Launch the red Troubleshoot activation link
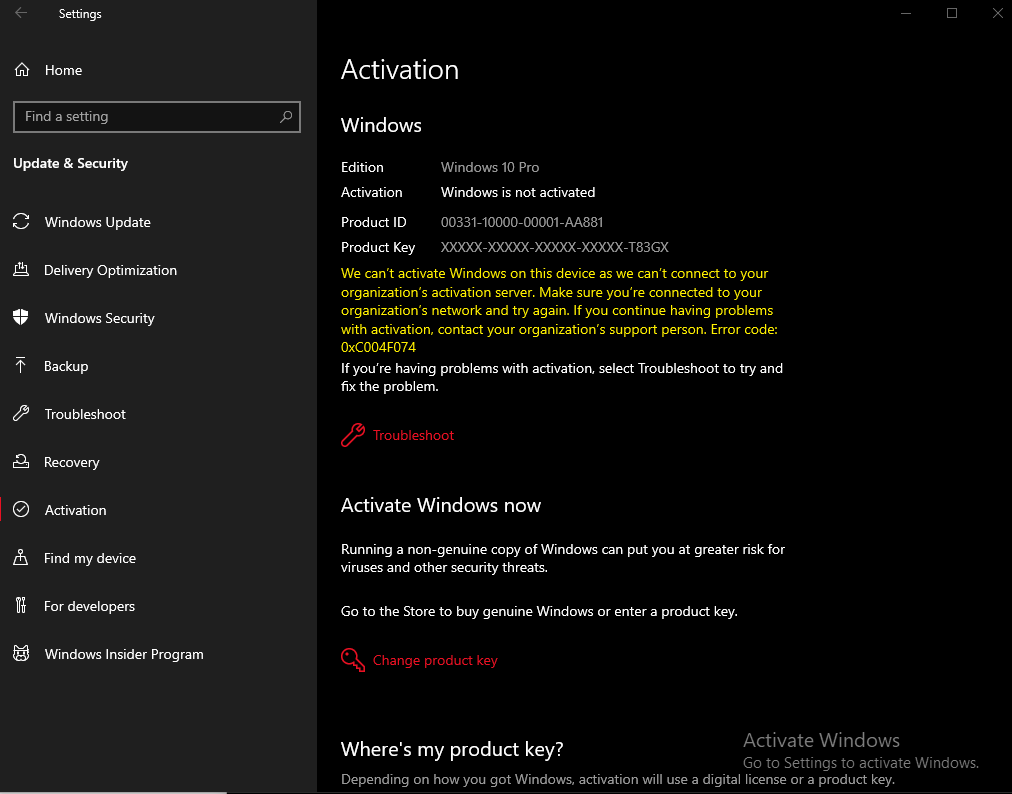Viewport: 1012px width, 794px height. click(413, 435)
